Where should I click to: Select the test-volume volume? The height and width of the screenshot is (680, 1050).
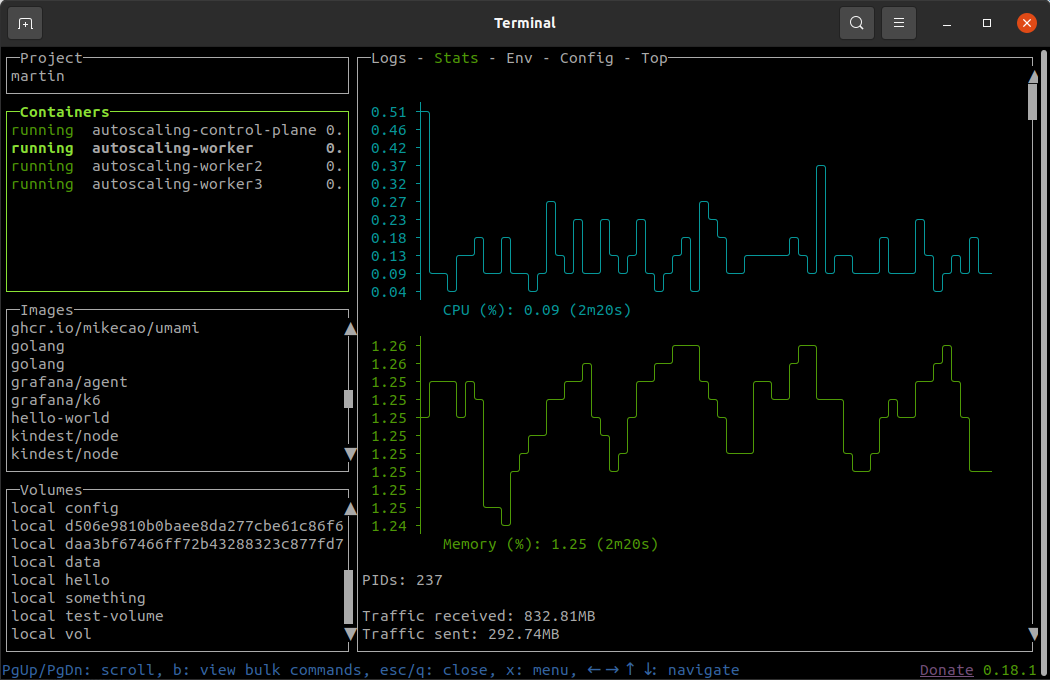(114, 616)
